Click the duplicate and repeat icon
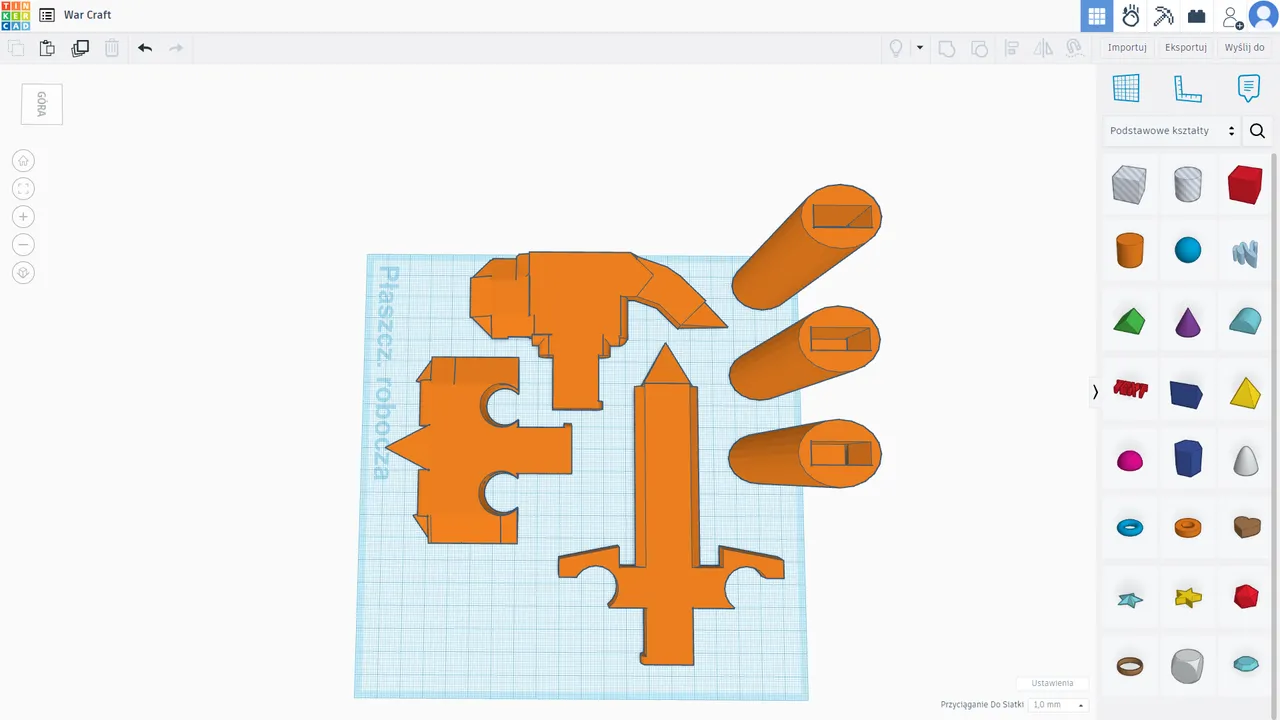Image resolution: width=1280 pixels, height=720 pixels. [80, 48]
